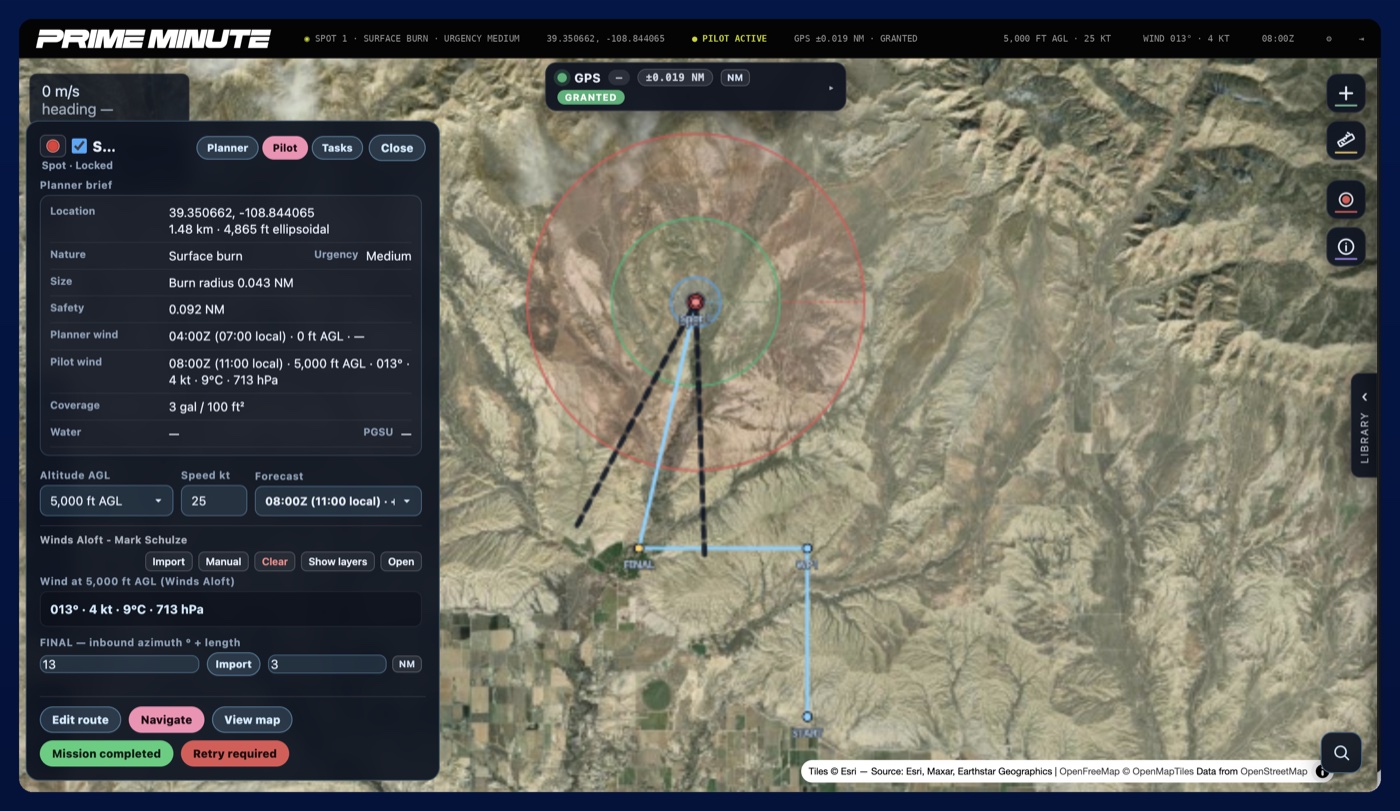Click the FINAL length input field

pyautogui.click(x=327, y=664)
